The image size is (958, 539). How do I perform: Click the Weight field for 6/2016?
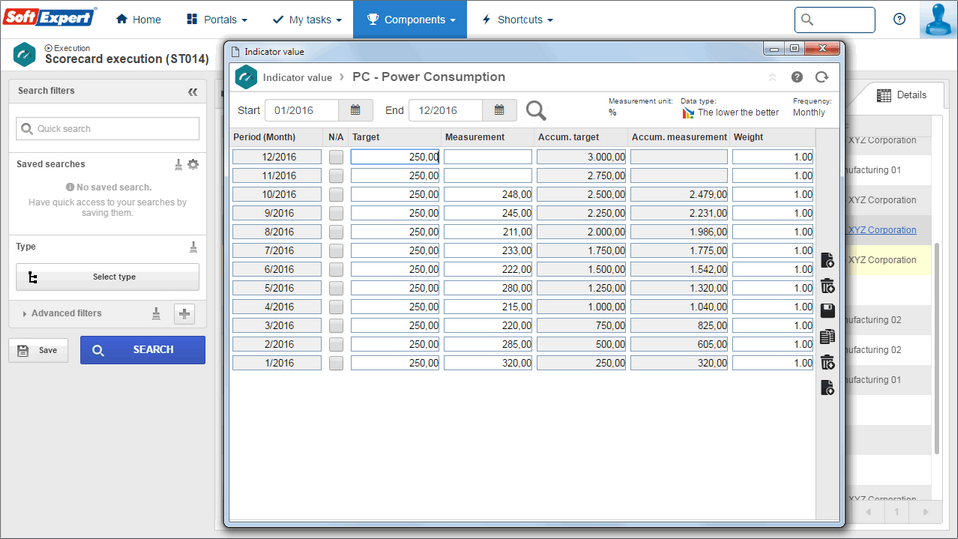point(773,270)
